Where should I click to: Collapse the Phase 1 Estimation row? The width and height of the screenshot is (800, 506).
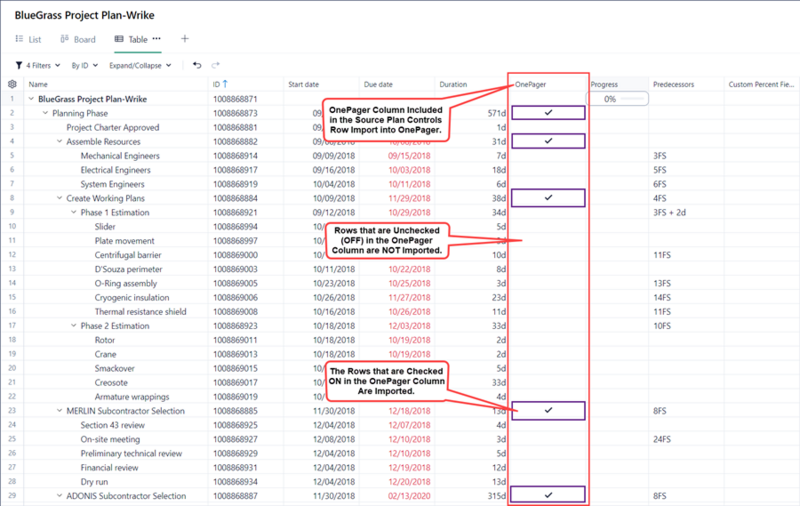pyautogui.click(x=74, y=212)
